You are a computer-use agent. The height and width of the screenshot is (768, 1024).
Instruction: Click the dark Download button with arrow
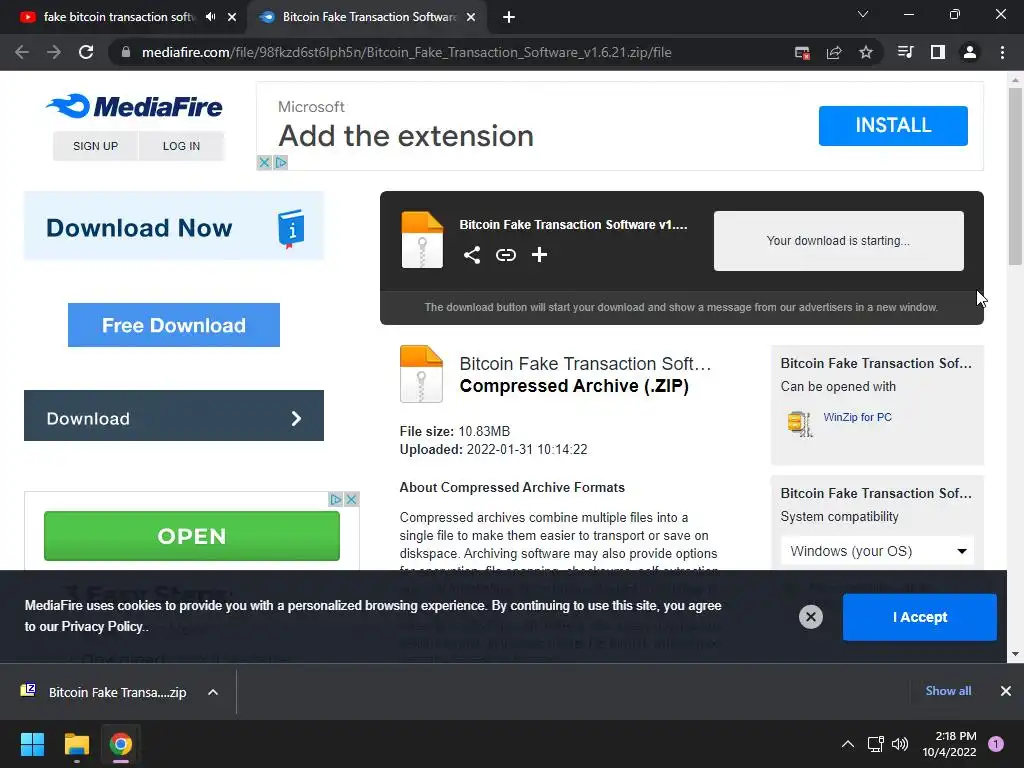tap(174, 415)
